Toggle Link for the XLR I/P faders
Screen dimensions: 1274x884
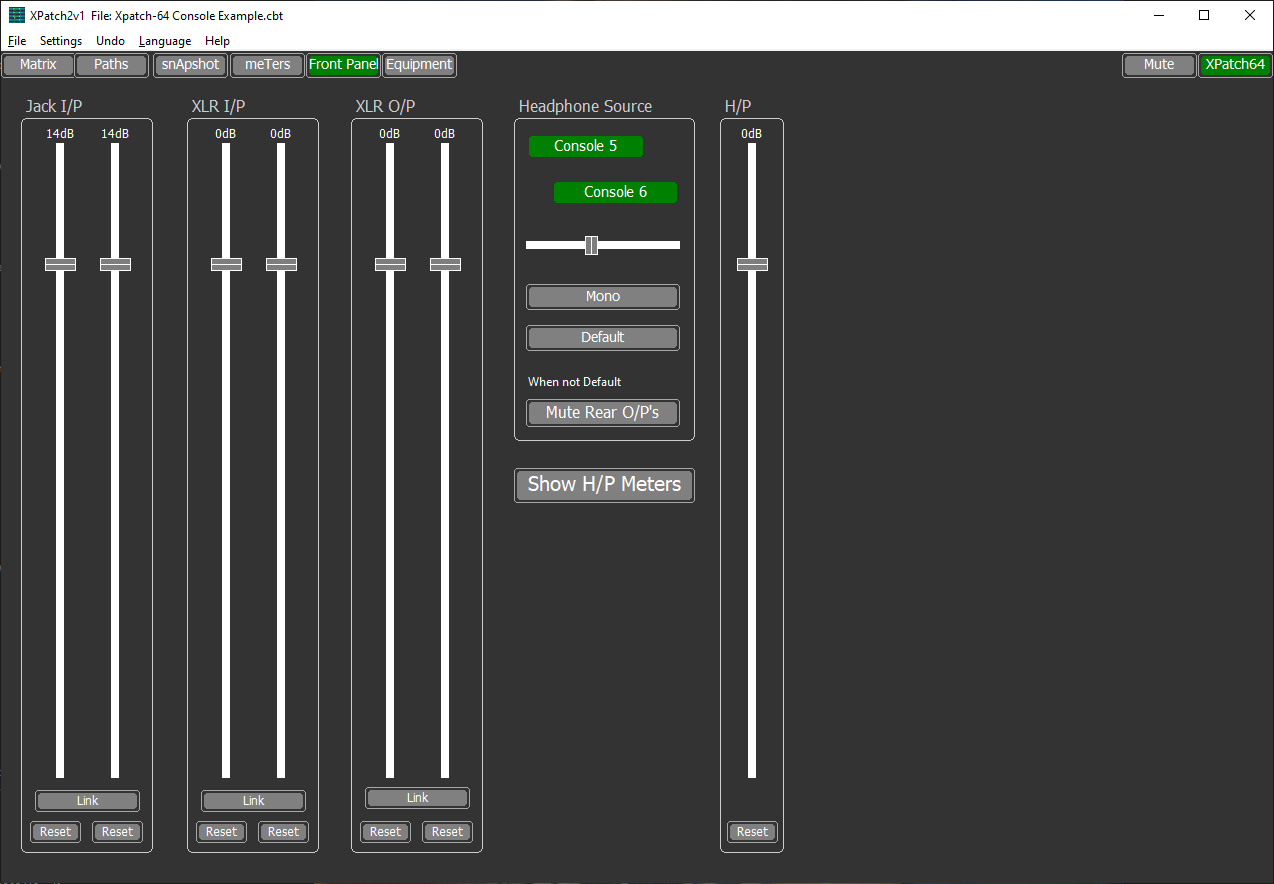(253, 801)
